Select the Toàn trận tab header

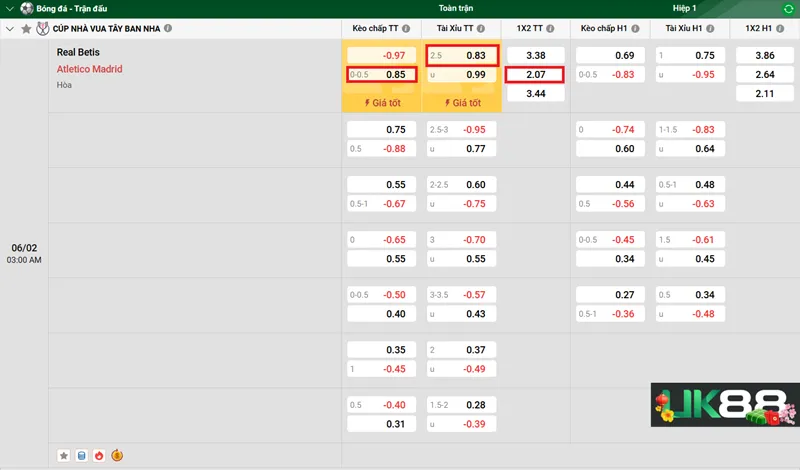[x=455, y=8]
